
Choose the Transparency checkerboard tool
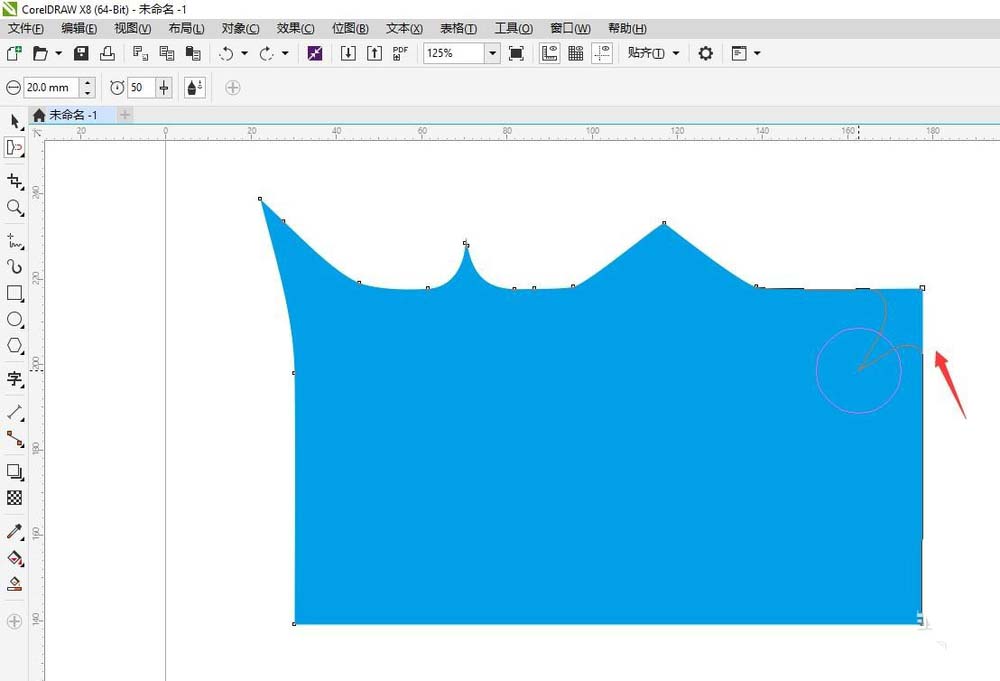coord(15,497)
